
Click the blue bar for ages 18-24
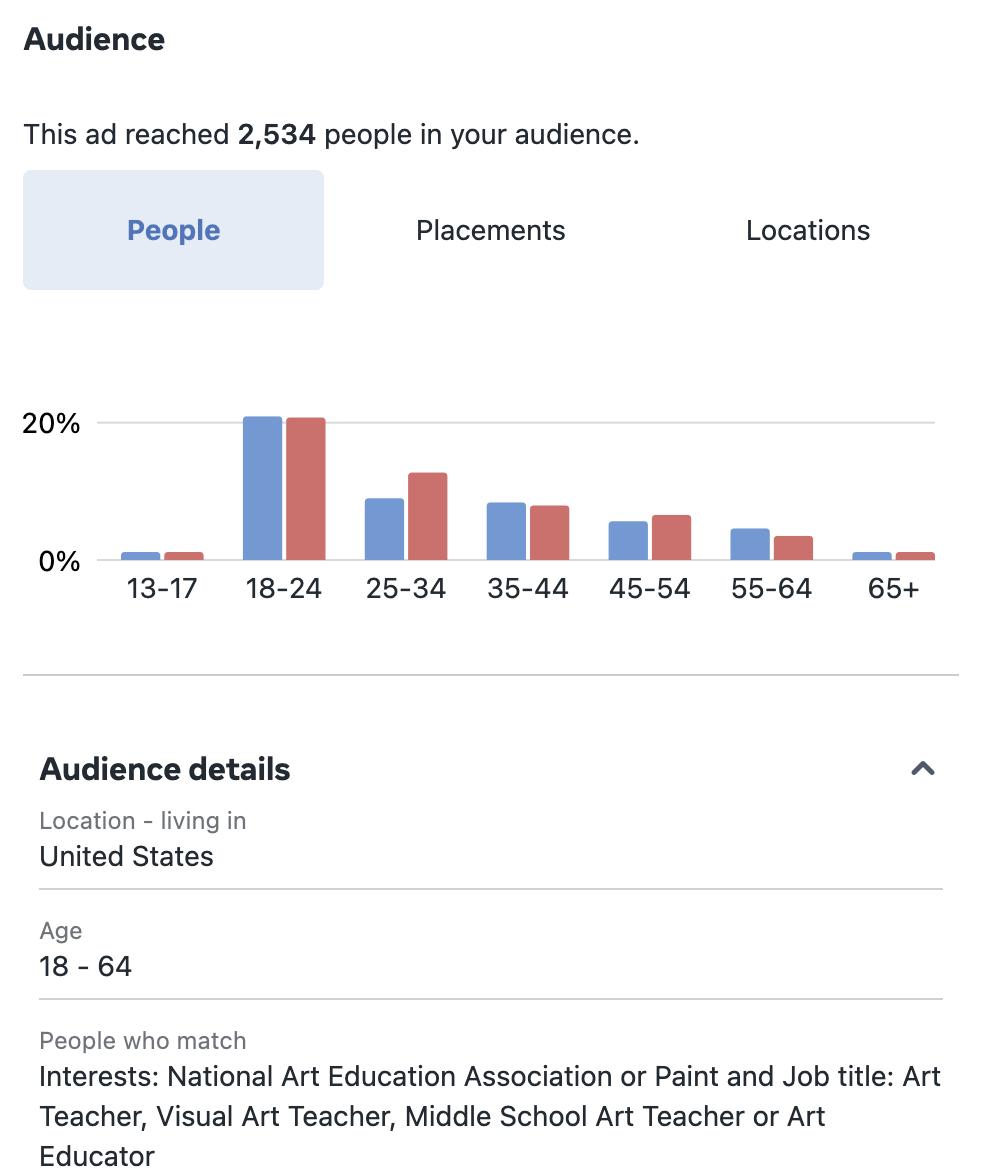(262, 488)
